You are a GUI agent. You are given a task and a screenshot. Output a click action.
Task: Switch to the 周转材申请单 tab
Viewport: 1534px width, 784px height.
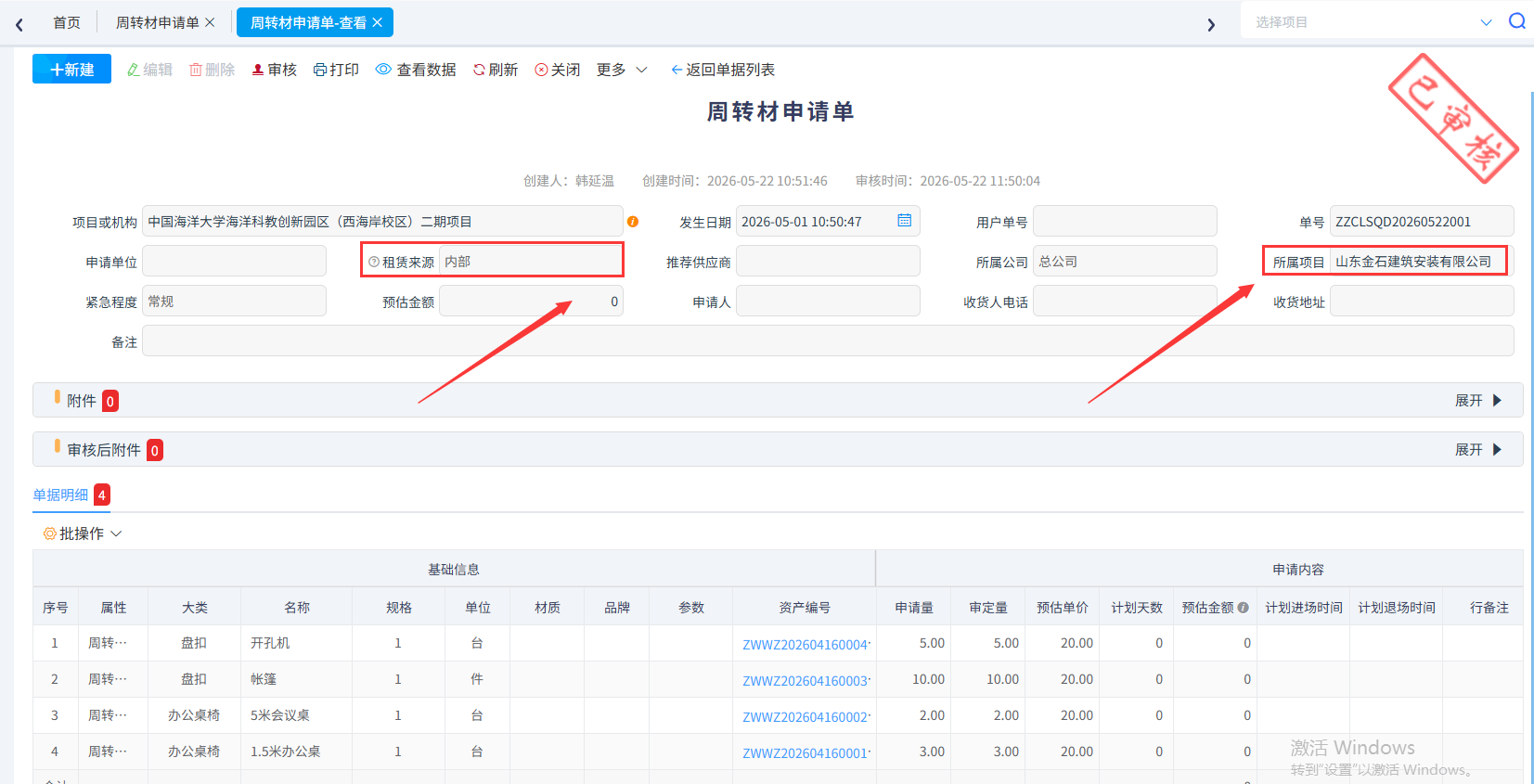[157, 22]
